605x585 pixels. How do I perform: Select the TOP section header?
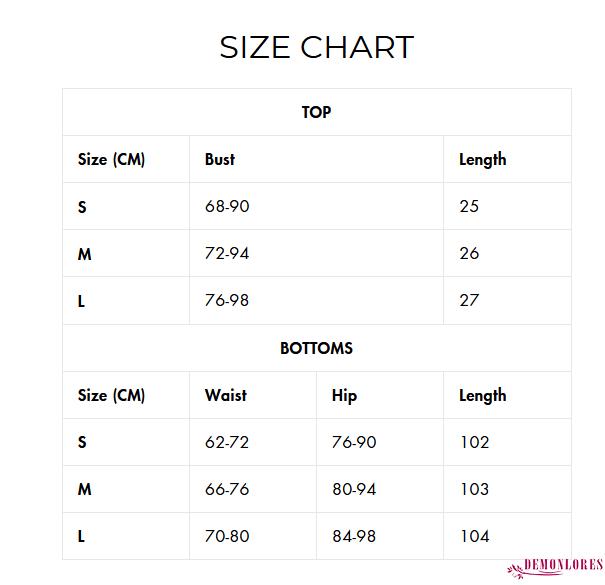click(316, 112)
